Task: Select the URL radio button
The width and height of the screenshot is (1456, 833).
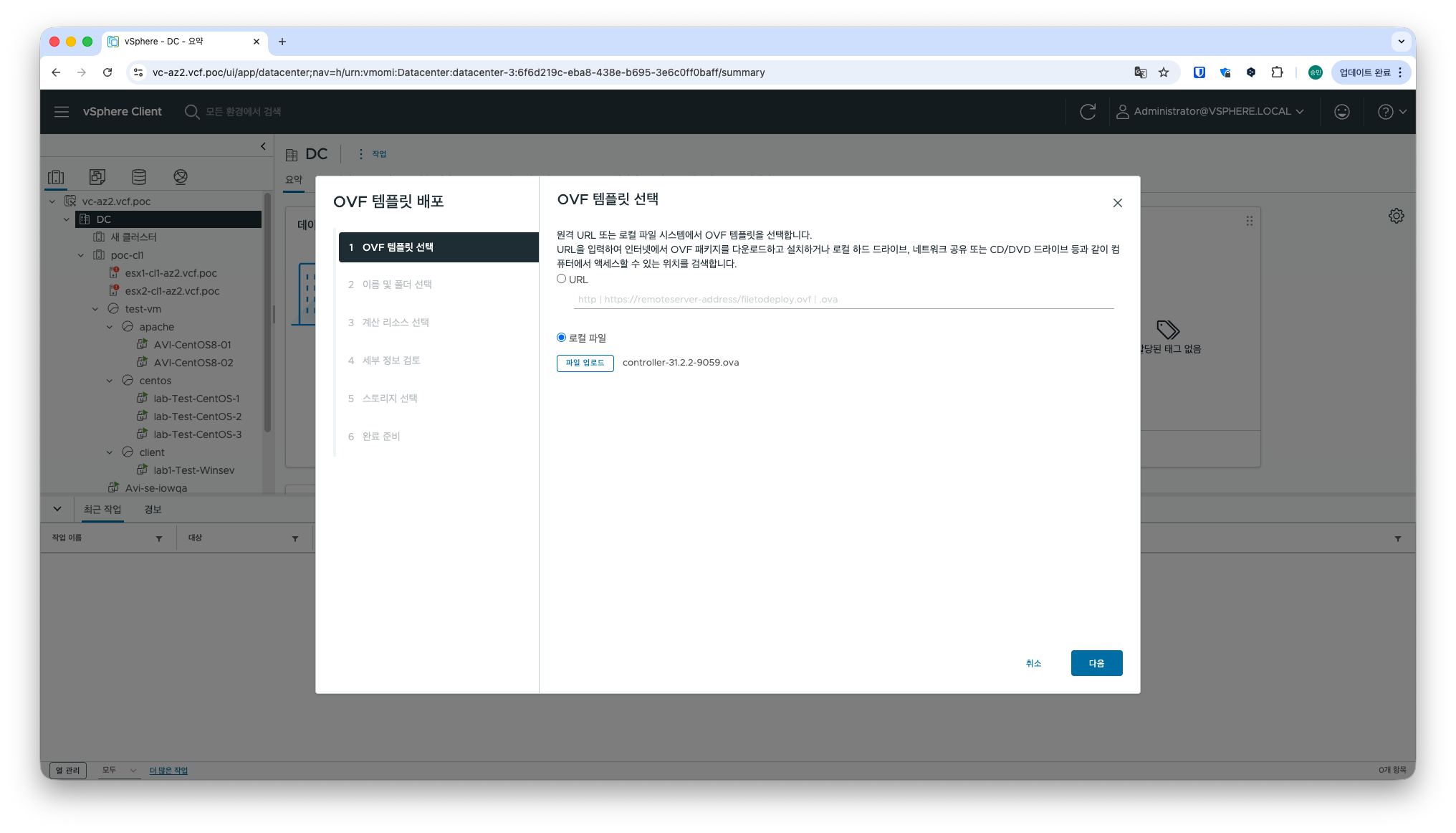Action: (561, 279)
